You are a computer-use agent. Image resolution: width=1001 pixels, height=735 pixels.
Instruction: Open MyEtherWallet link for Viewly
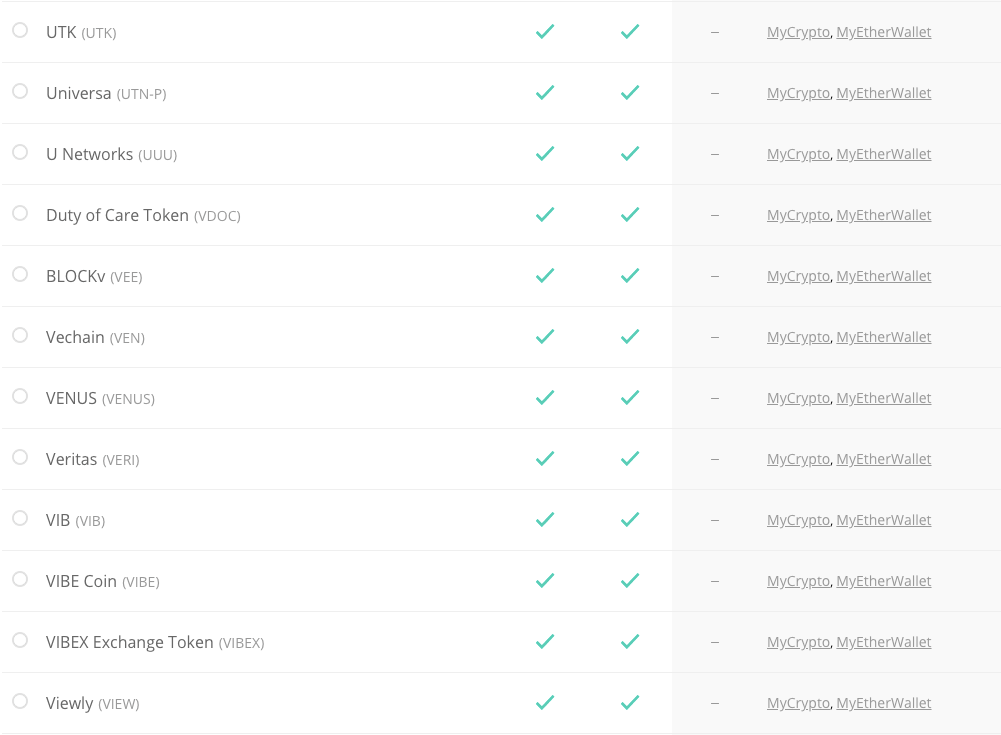[884, 703]
